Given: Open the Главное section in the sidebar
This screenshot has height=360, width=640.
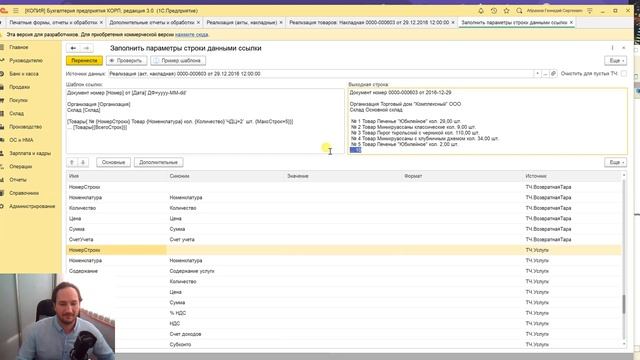Looking at the screenshot, I should click(x=19, y=47).
